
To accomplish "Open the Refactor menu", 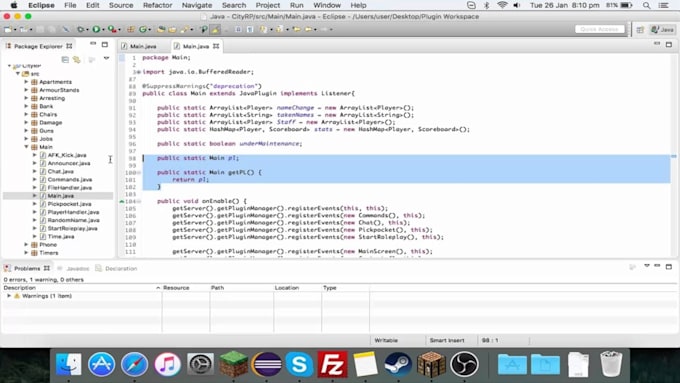I will coord(157,5).
